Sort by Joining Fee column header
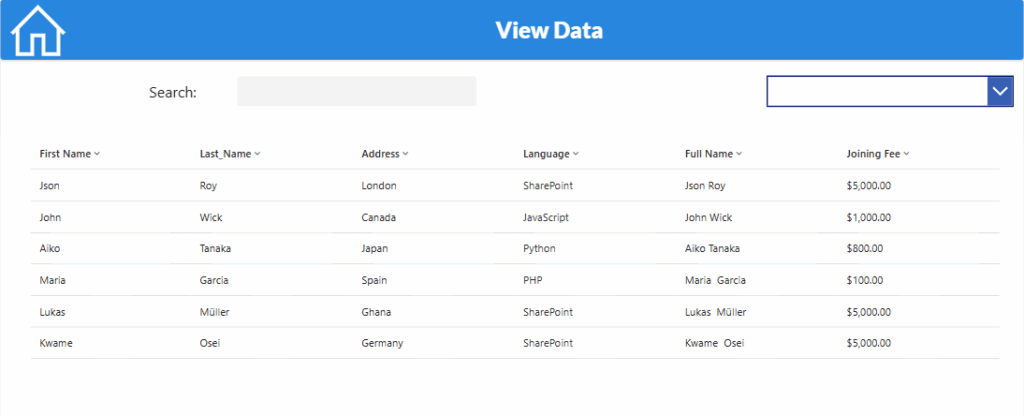This screenshot has width=1024, height=416. [878, 154]
